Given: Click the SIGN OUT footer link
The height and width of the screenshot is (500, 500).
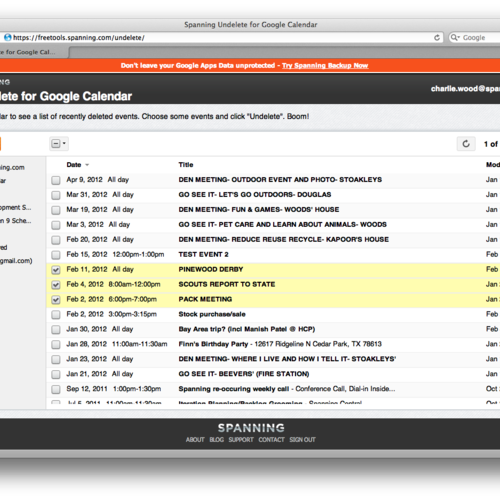Looking at the screenshot, I should point(302,440).
